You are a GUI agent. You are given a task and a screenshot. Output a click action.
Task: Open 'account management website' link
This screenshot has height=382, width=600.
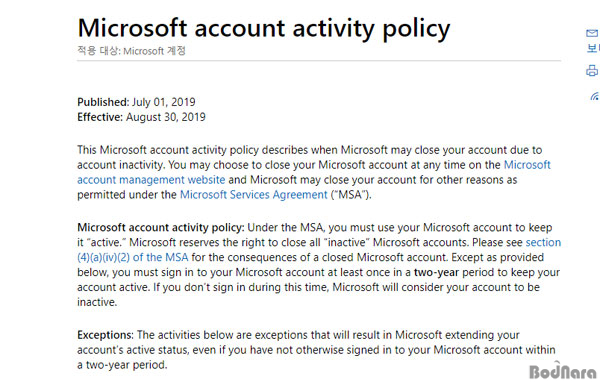(x=151, y=180)
